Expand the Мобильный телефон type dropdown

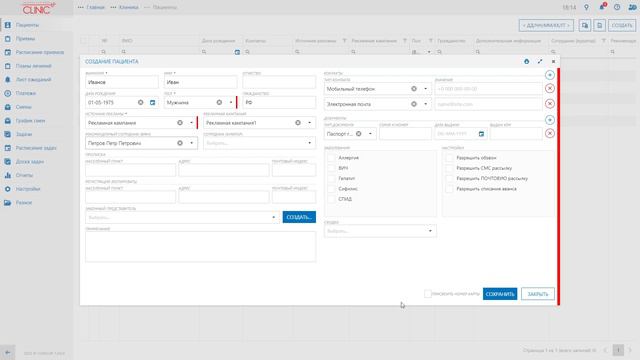(425, 89)
